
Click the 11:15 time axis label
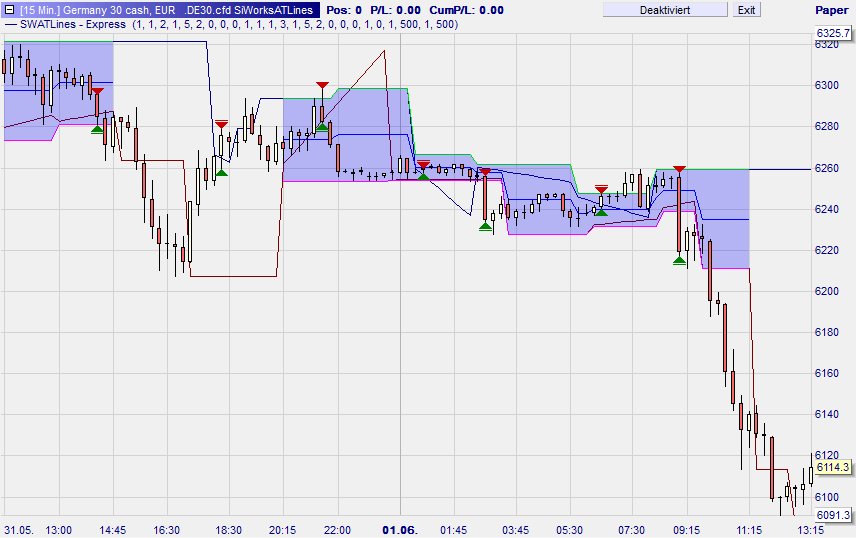(x=749, y=530)
